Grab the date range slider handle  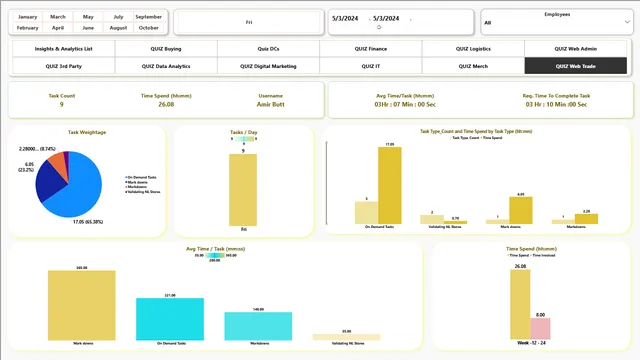[x=379, y=27]
